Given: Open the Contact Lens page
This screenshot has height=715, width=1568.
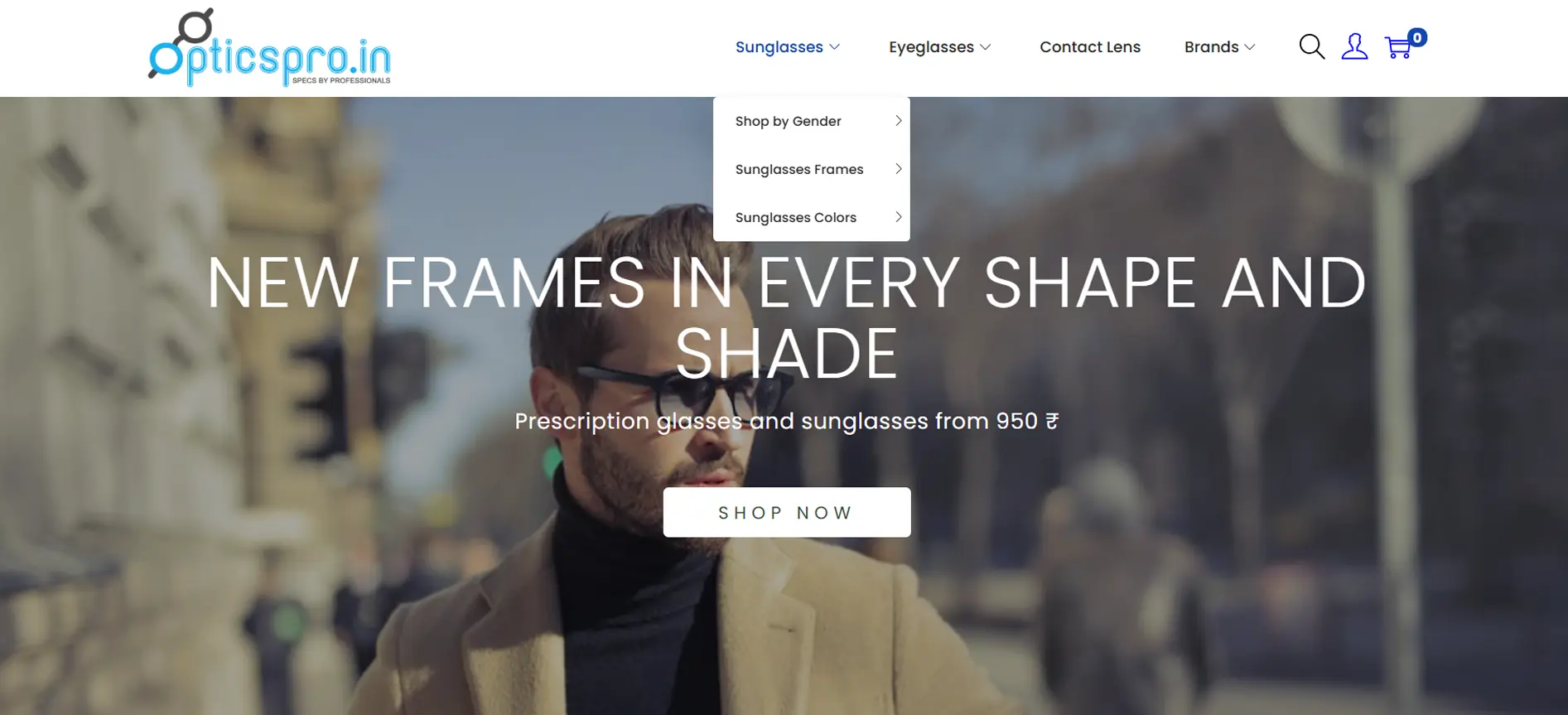Looking at the screenshot, I should 1090,47.
